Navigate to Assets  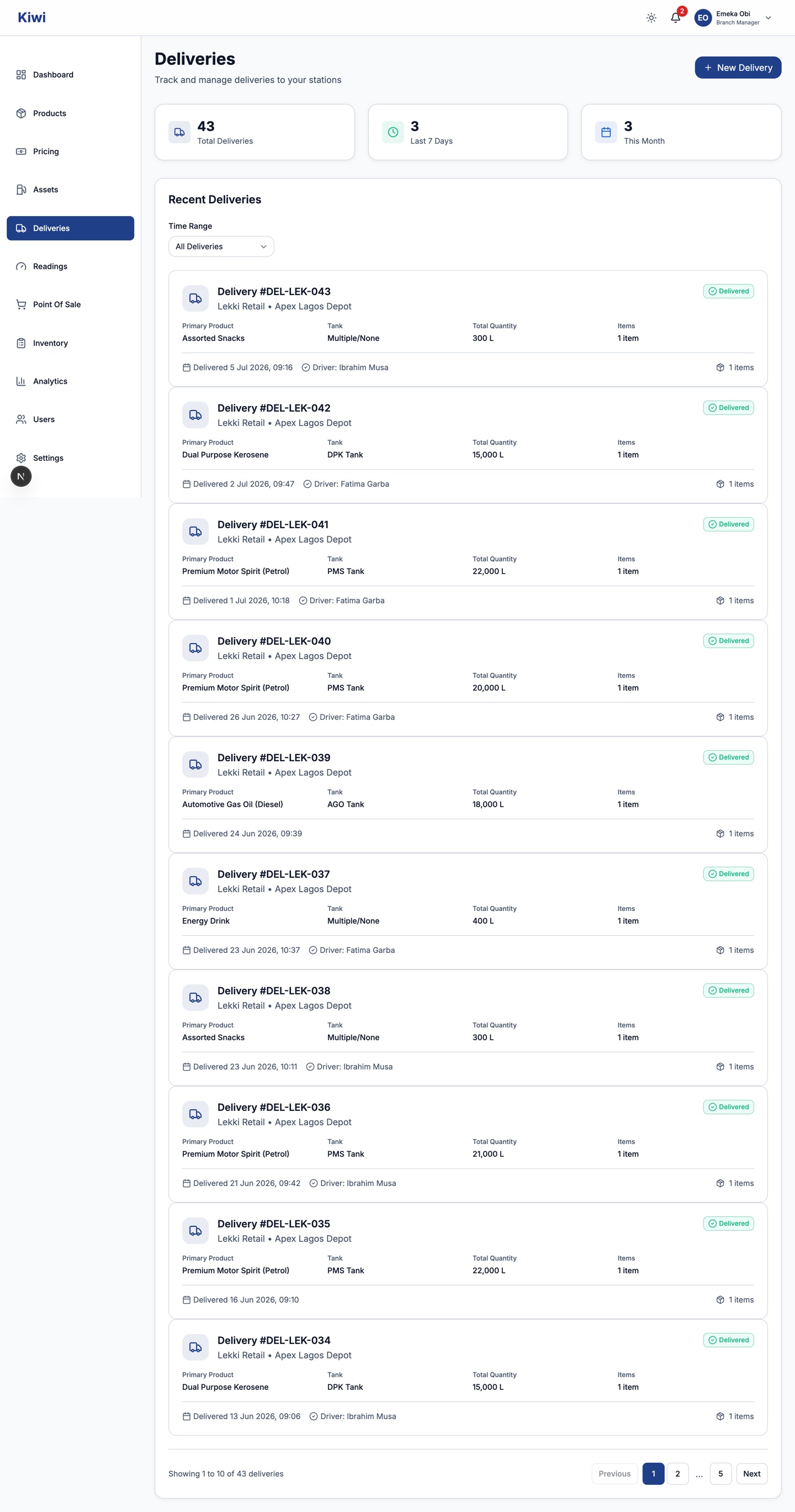(x=71, y=189)
